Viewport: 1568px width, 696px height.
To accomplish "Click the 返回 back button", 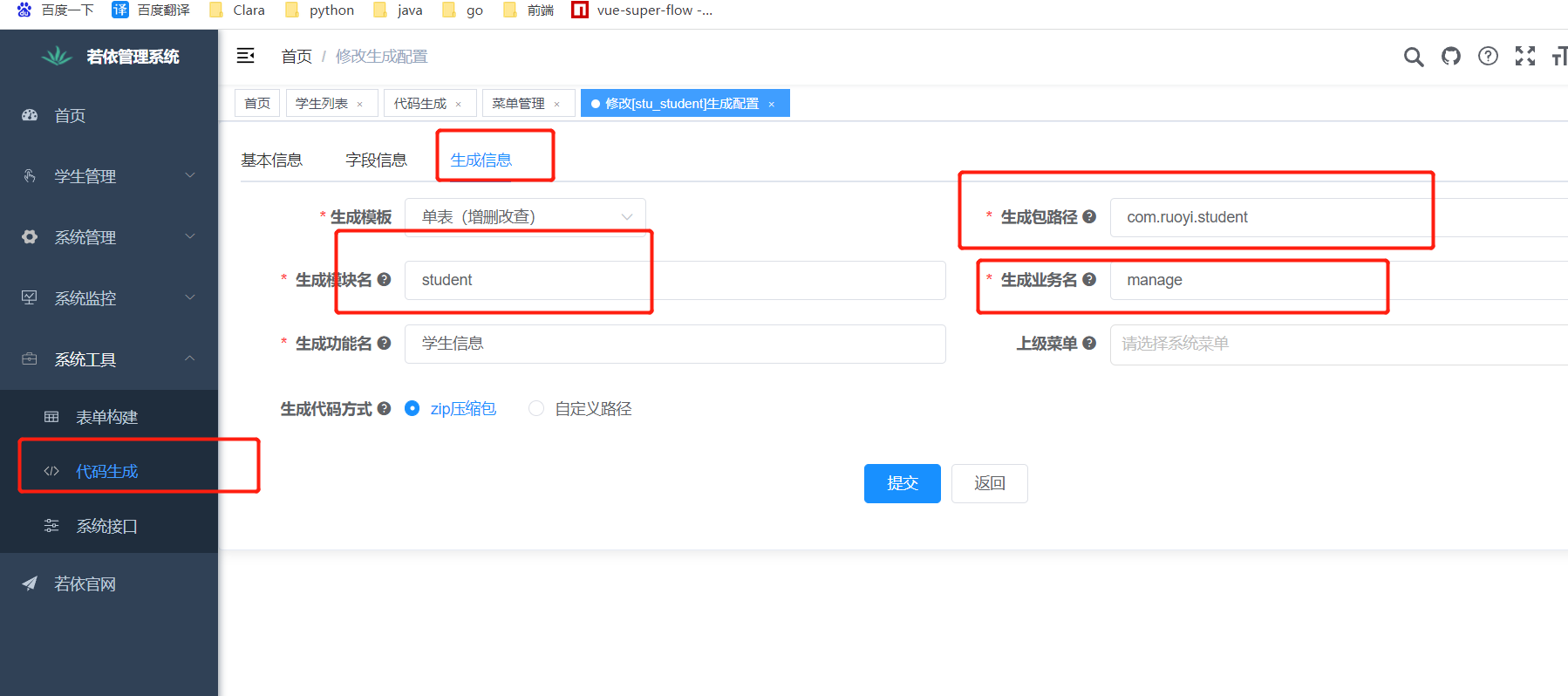I will [990, 483].
